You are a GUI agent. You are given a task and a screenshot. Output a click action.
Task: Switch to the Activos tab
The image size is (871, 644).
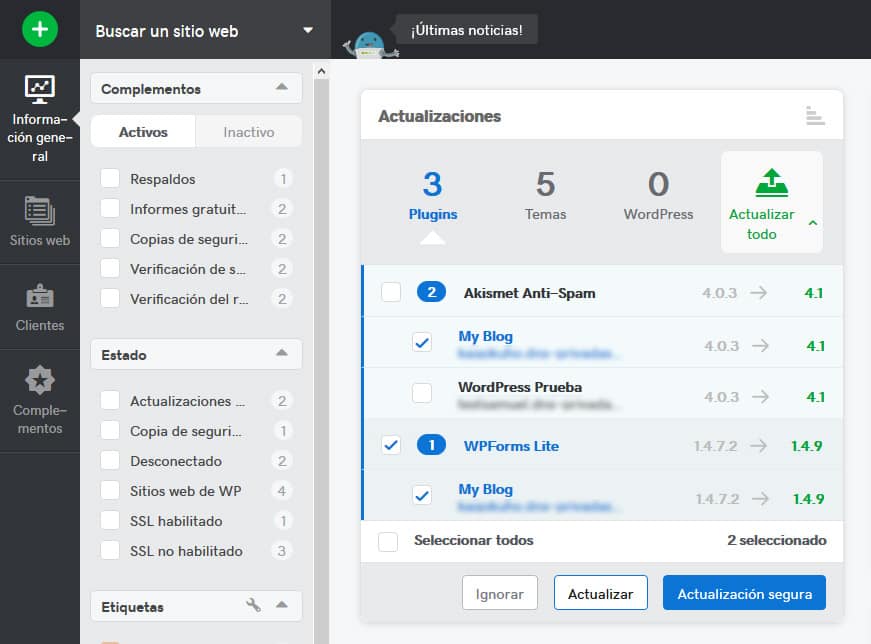point(143,132)
